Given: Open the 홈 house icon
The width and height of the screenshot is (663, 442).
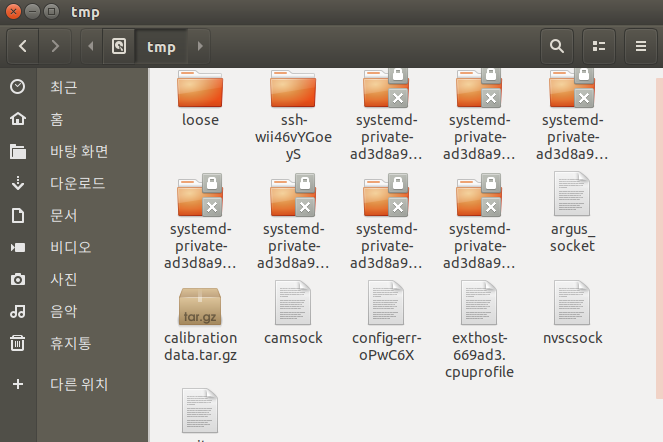Looking at the screenshot, I should [18, 119].
